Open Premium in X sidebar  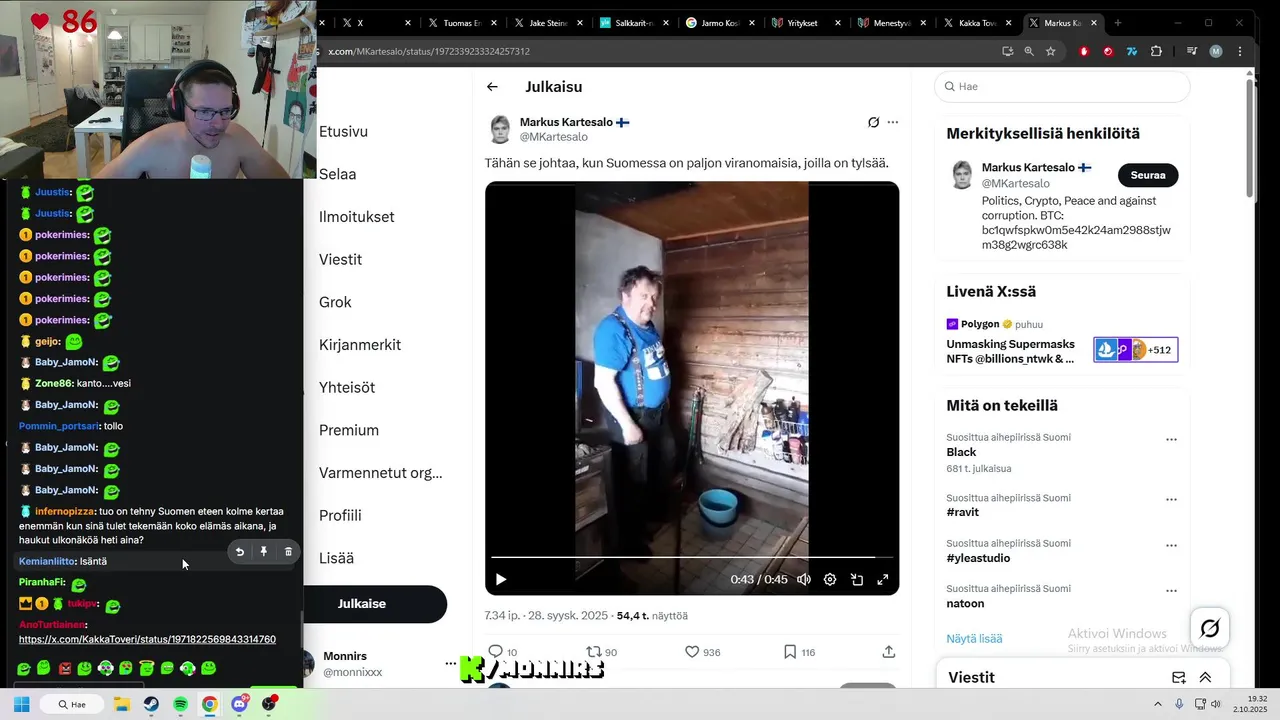tap(349, 430)
